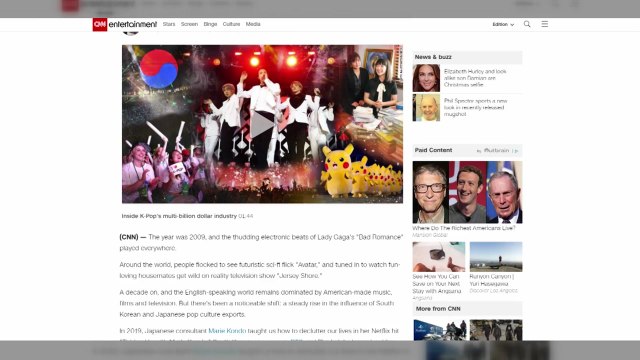The image size is (640, 360).
Task: Open the Screen section
Action: 189,24
